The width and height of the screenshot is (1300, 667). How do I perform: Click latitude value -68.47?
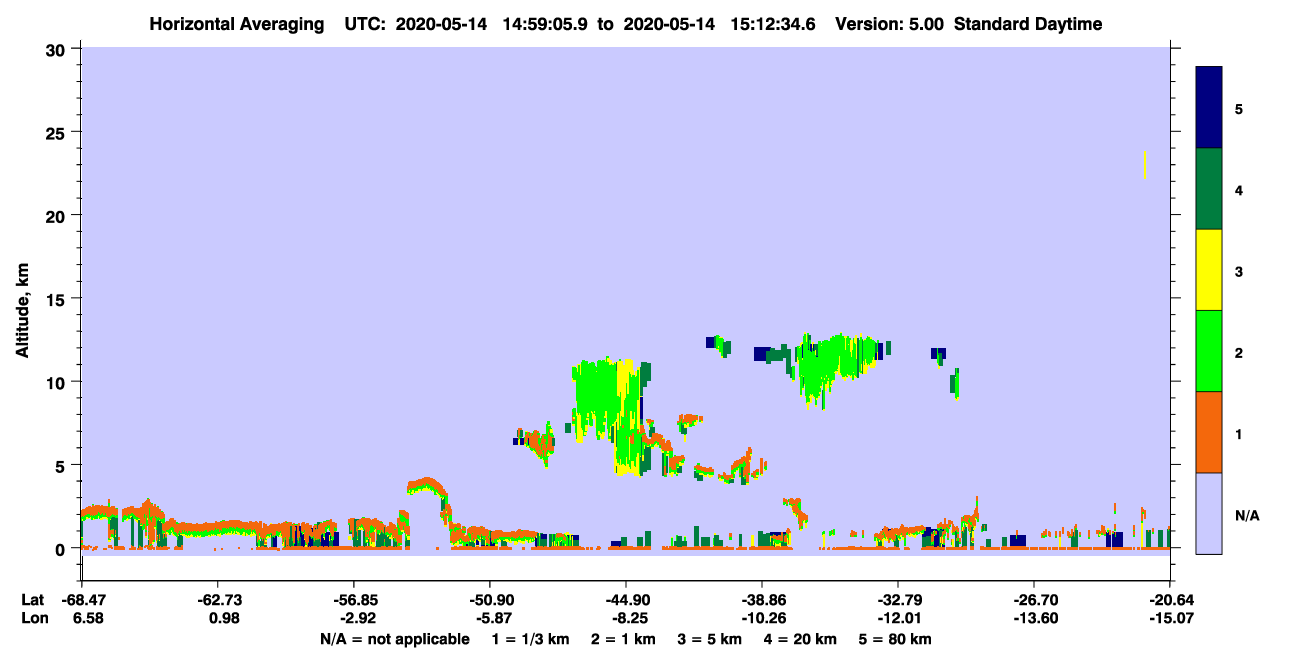point(81,600)
